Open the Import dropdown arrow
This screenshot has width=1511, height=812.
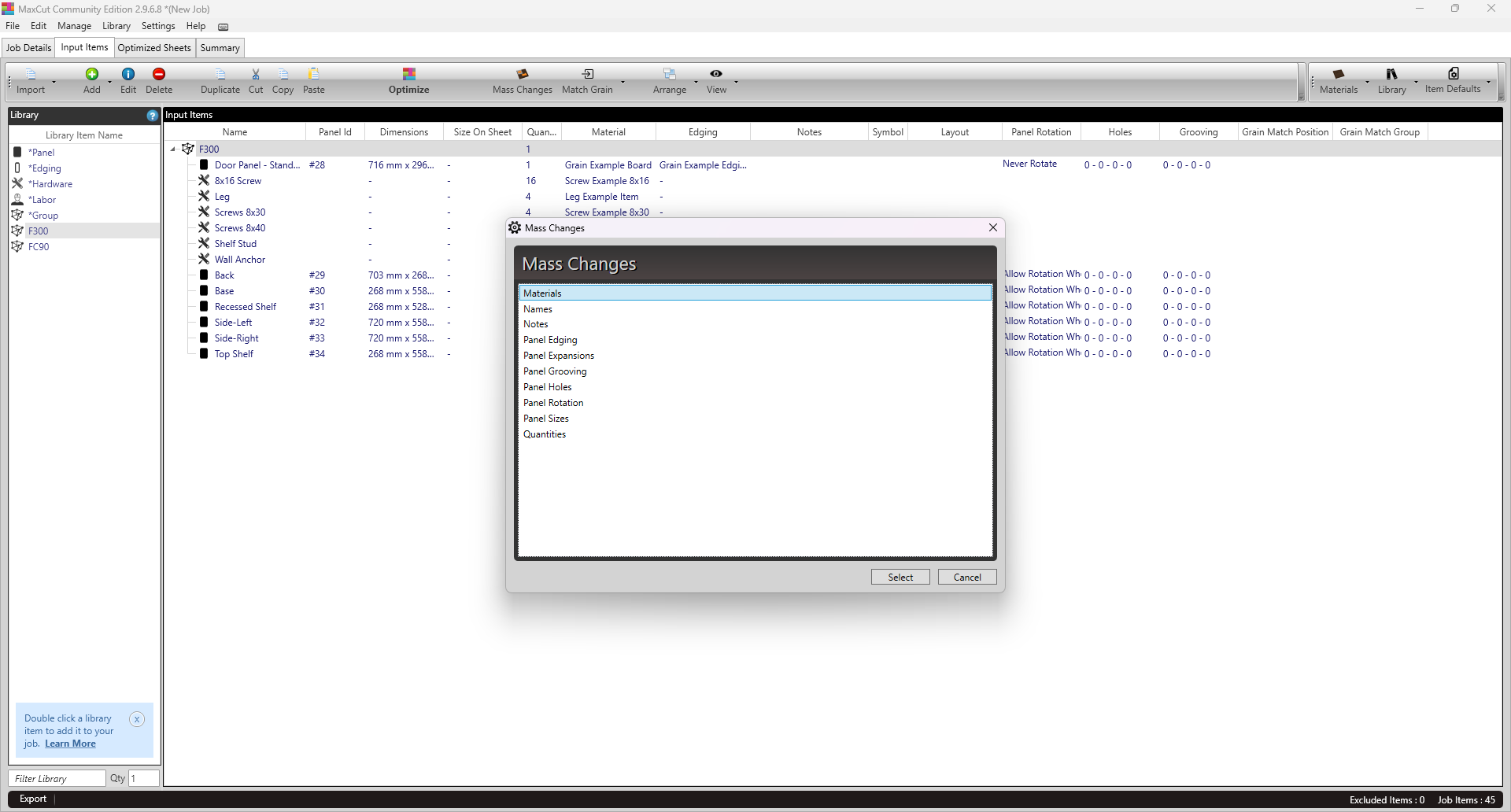54,82
